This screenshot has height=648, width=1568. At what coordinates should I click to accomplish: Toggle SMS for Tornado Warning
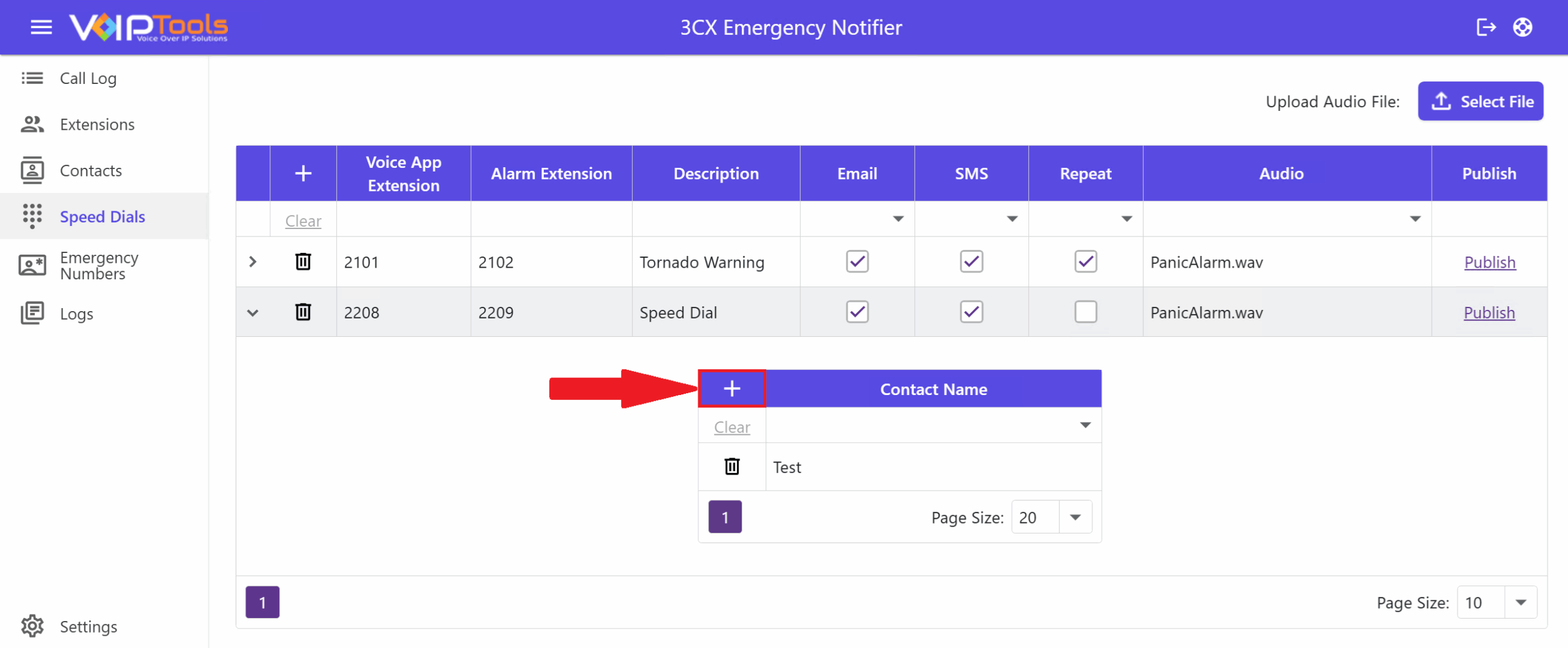pyautogui.click(x=971, y=262)
